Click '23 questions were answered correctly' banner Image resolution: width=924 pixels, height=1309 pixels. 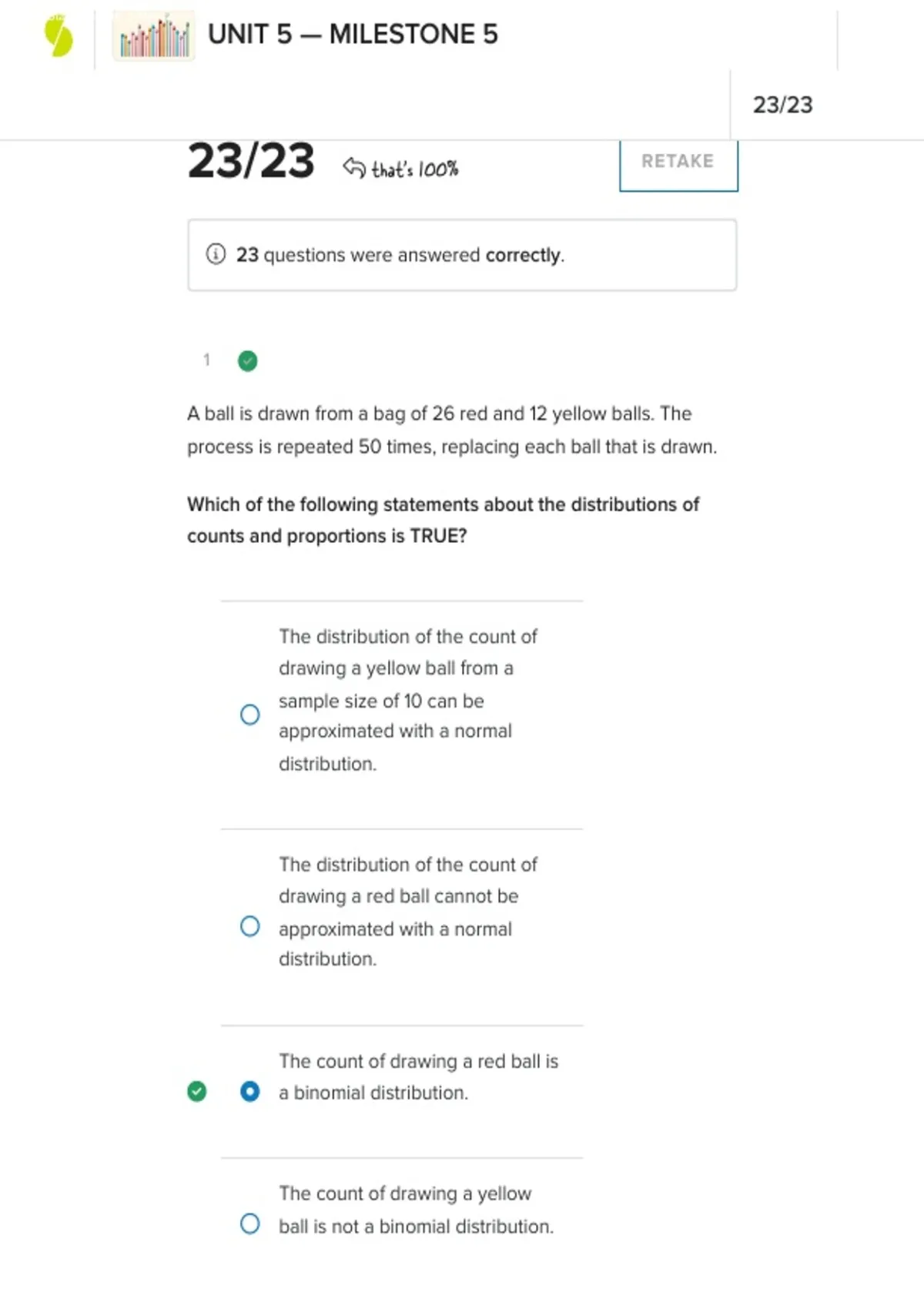(x=400, y=255)
